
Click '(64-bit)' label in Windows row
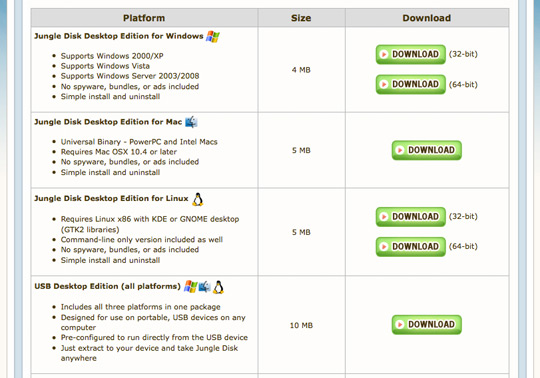tap(463, 84)
